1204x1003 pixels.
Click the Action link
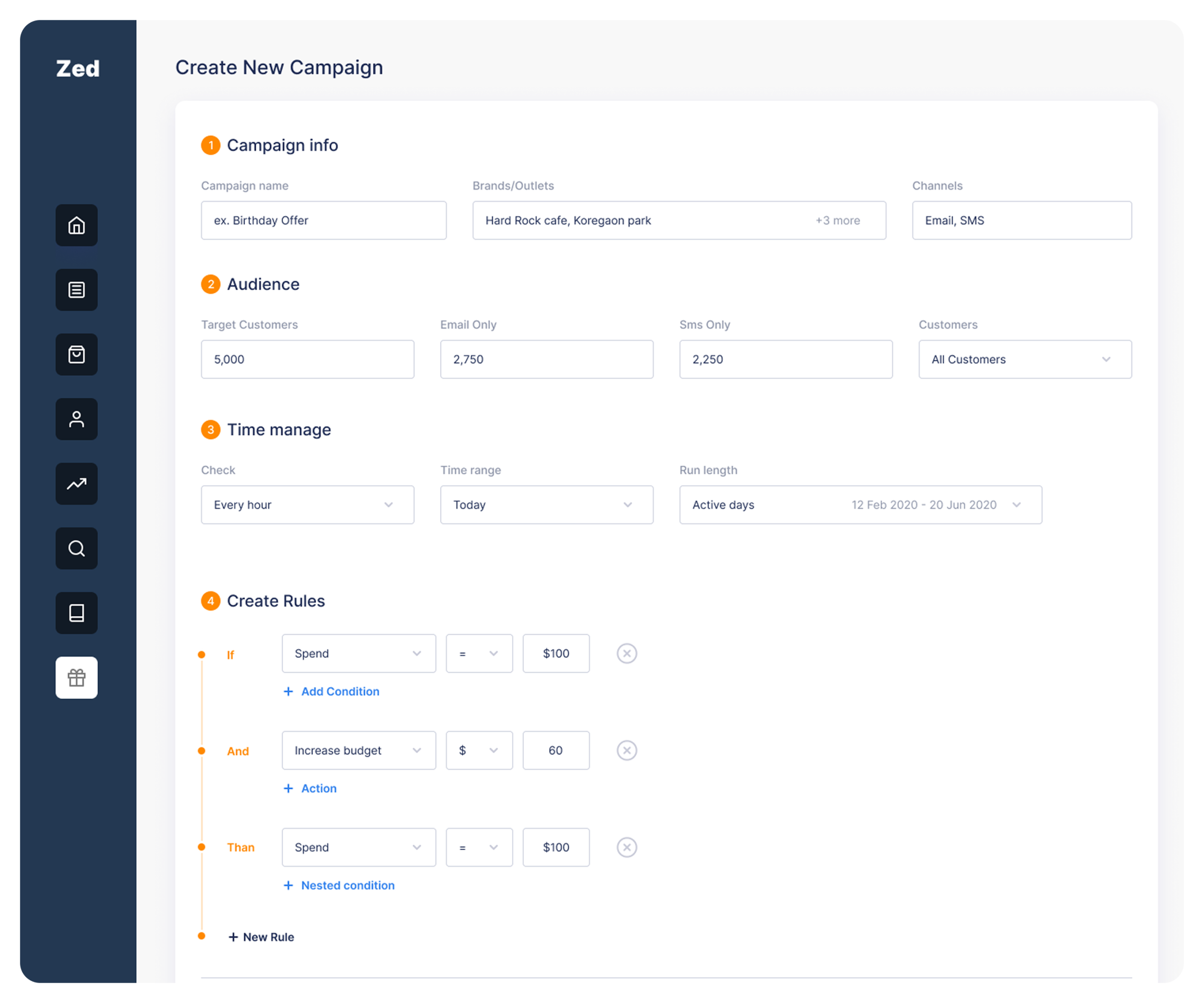point(319,789)
